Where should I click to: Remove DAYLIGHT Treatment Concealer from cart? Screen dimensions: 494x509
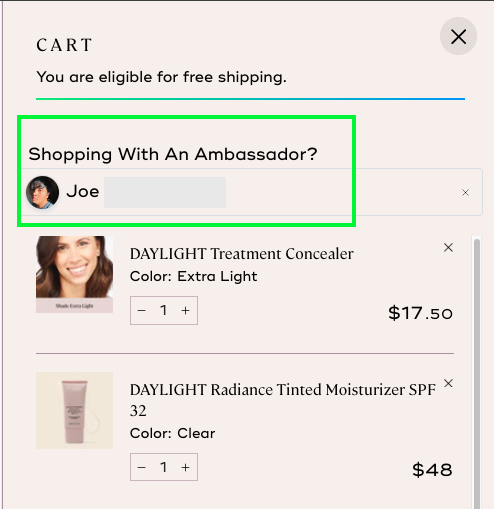pyautogui.click(x=448, y=247)
